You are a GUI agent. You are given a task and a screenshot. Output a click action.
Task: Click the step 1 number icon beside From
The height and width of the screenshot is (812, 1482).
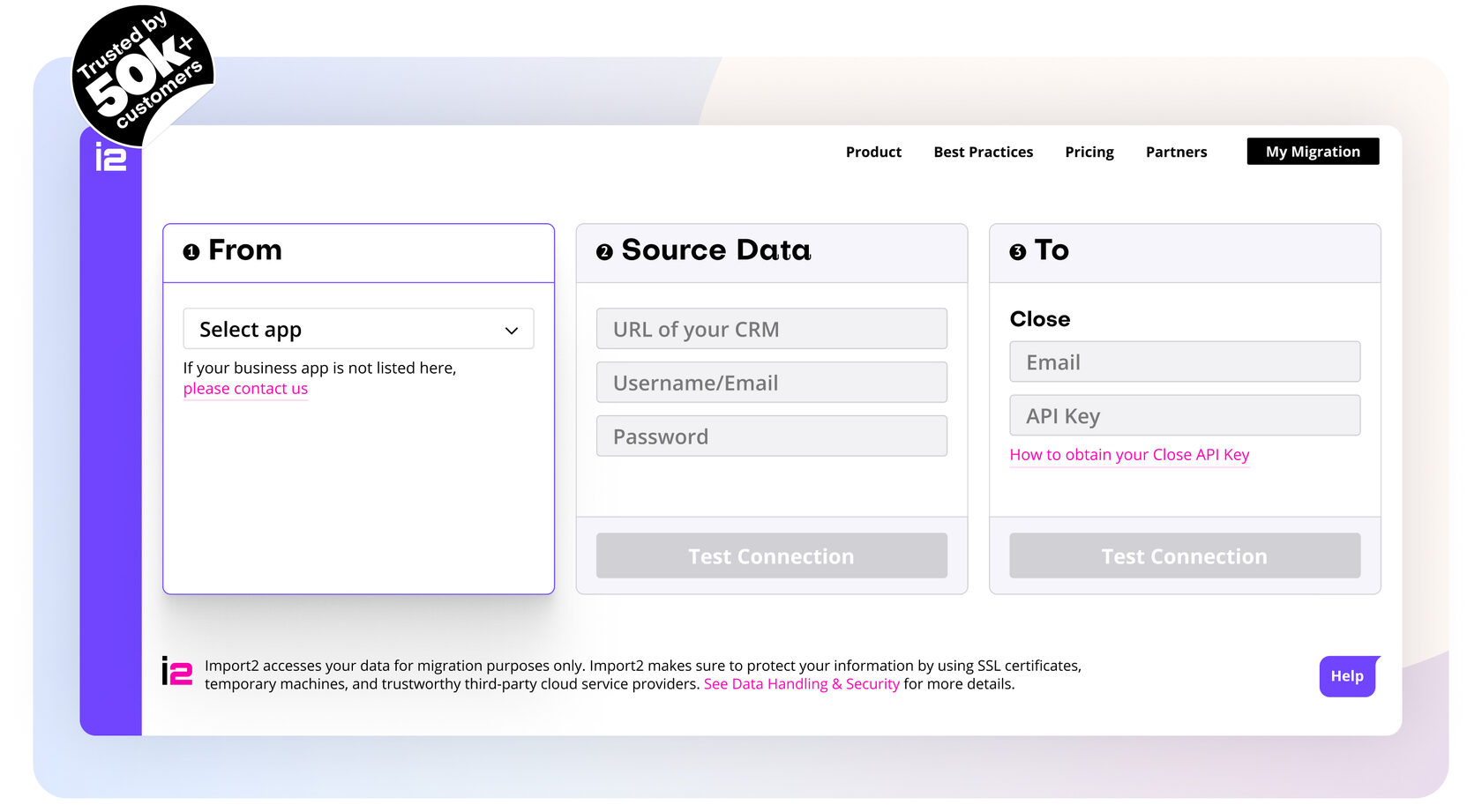pos(191,251)
